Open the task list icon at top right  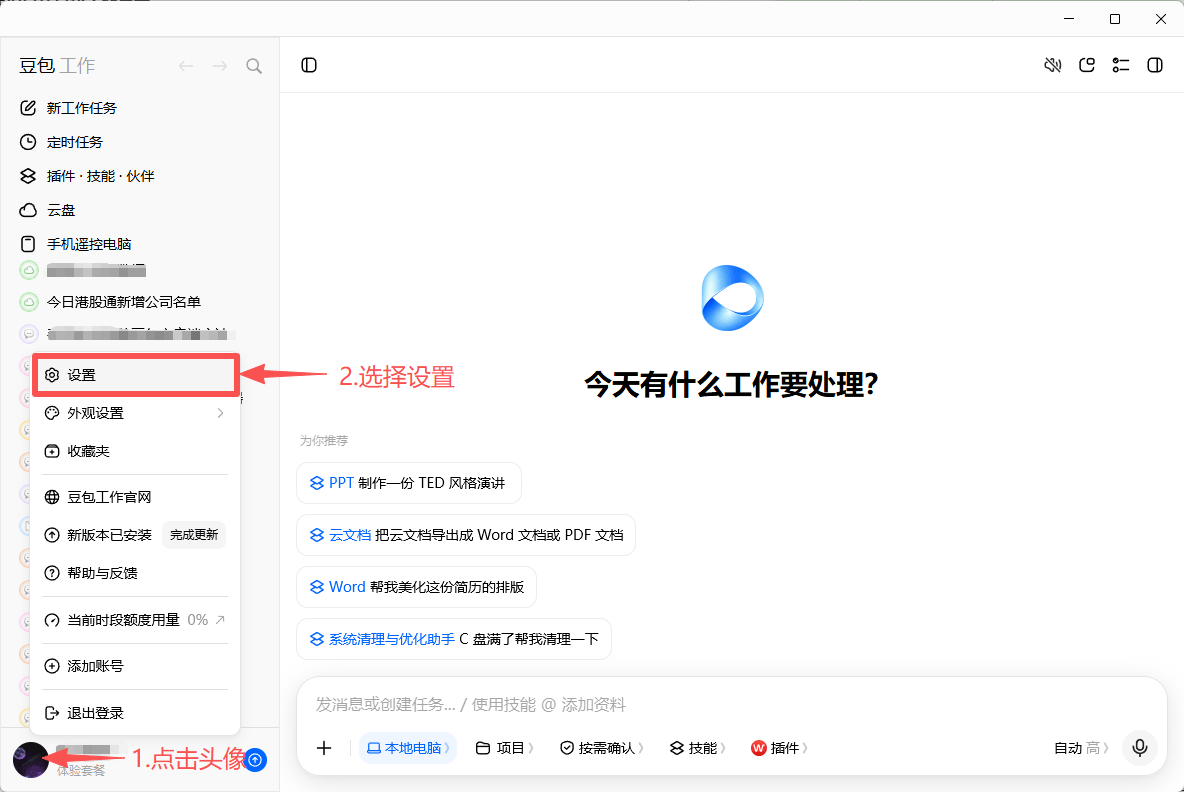coord(1121,65)
